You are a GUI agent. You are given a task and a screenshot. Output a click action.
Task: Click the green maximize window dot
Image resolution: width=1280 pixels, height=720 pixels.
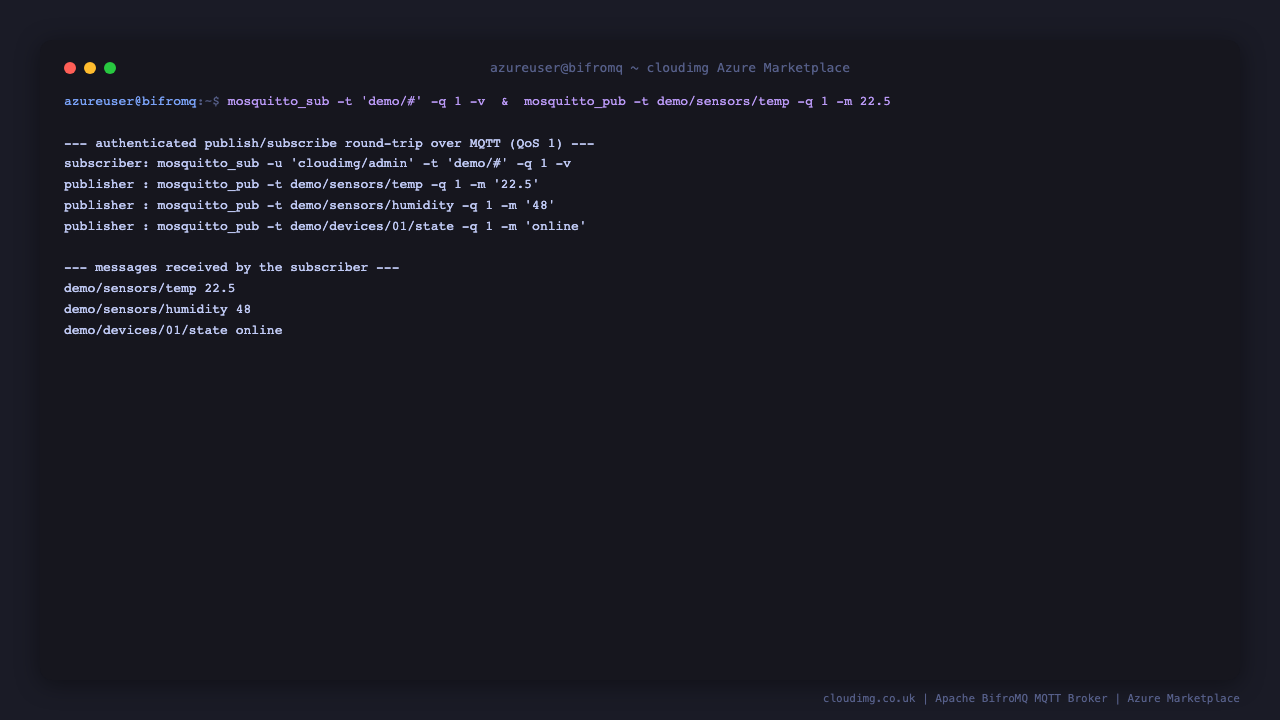click(110, 68)
